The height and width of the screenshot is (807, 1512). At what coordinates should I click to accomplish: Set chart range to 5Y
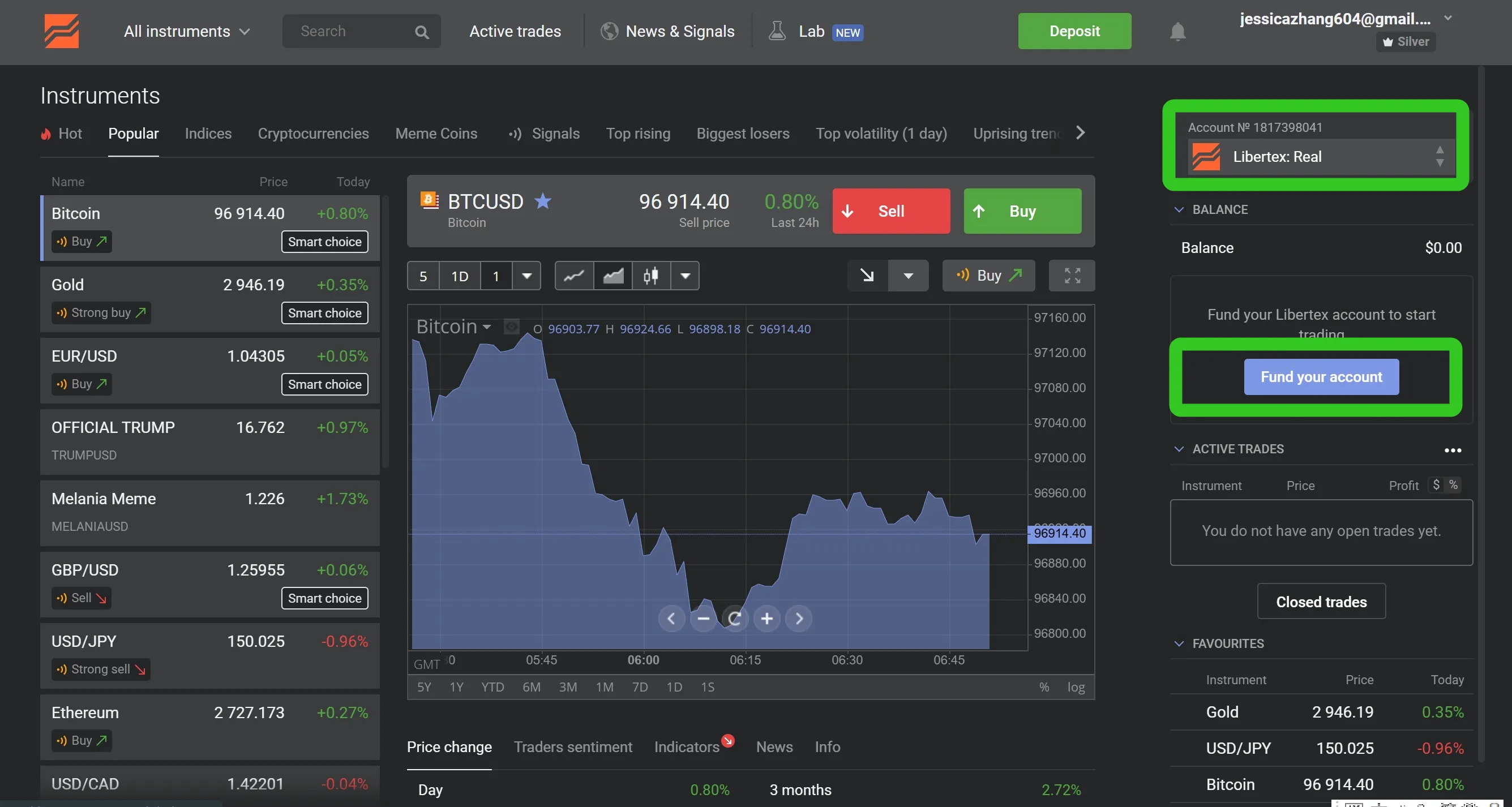[424, 686]
